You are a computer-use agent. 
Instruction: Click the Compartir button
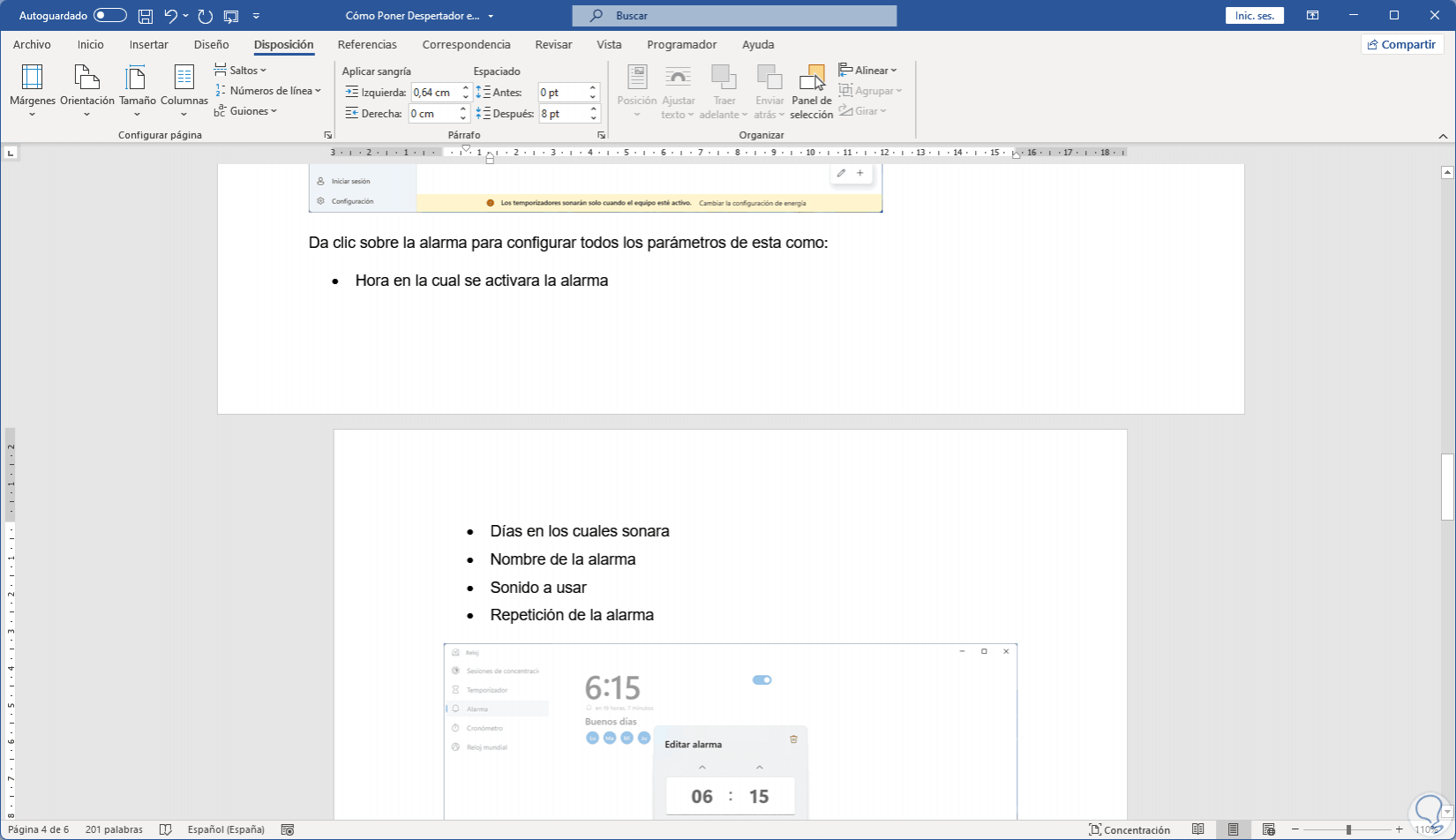click(x=1401, y=45)
